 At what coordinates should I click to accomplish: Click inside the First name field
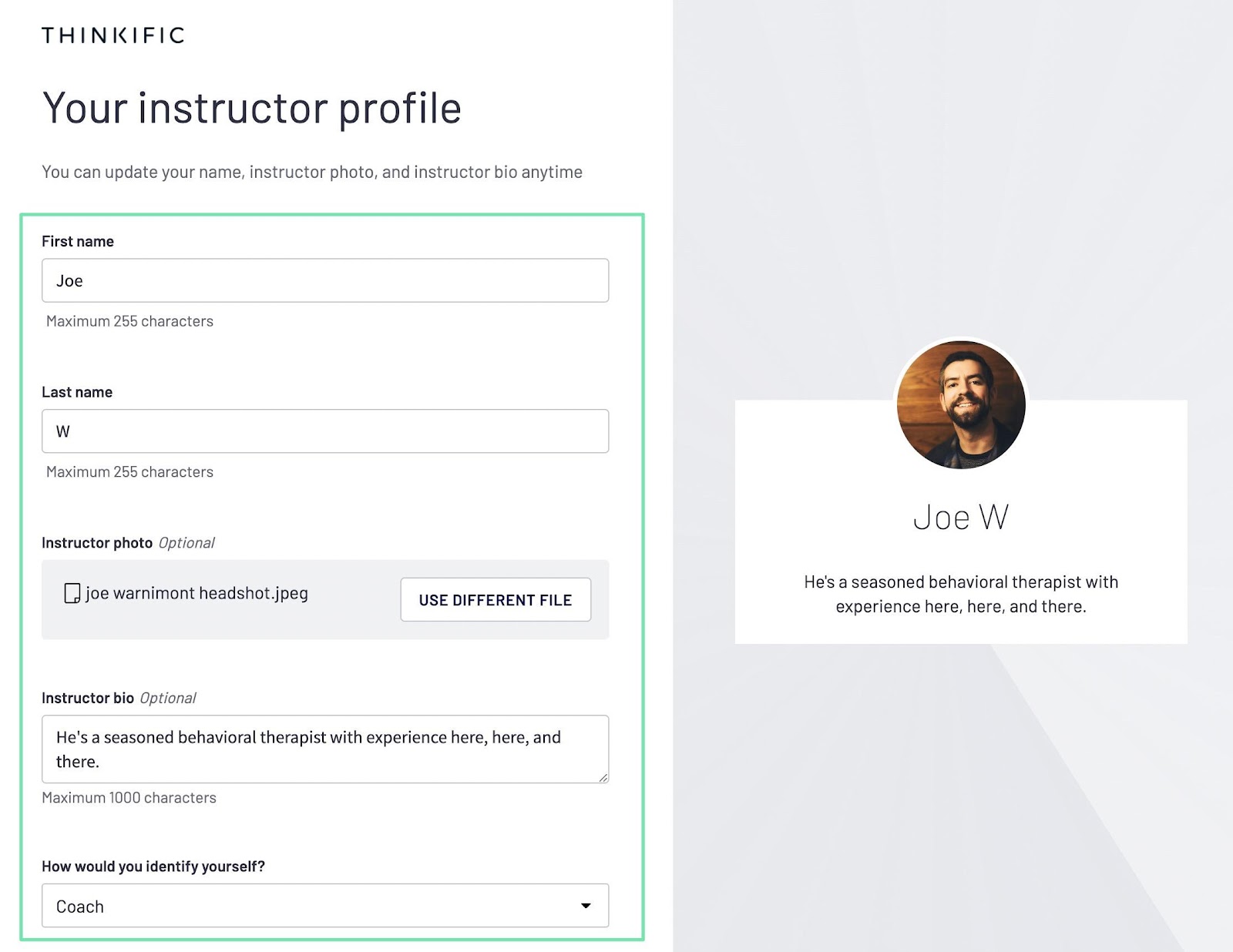click(x=324, y=280)
